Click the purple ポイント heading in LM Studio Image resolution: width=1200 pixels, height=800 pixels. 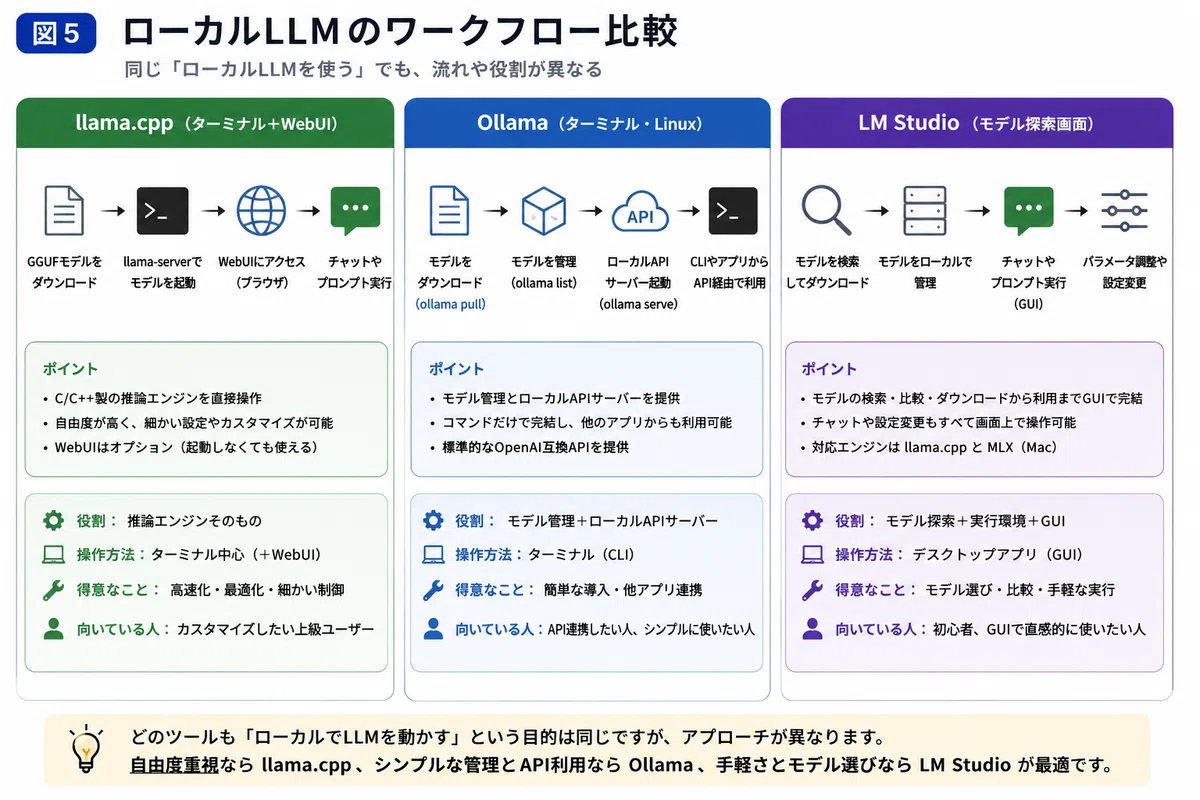point(829,369)
